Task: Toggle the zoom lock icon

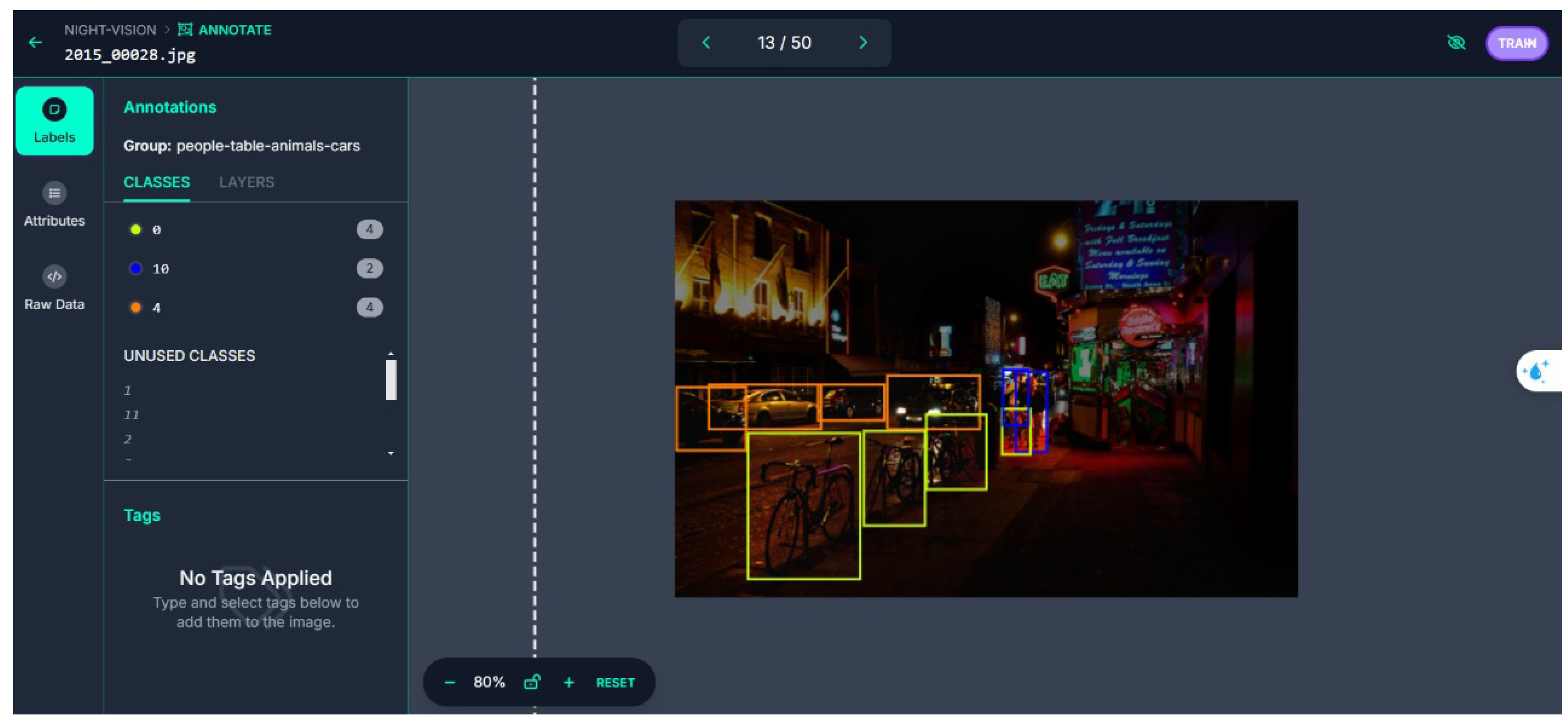Action: (531, 682)
